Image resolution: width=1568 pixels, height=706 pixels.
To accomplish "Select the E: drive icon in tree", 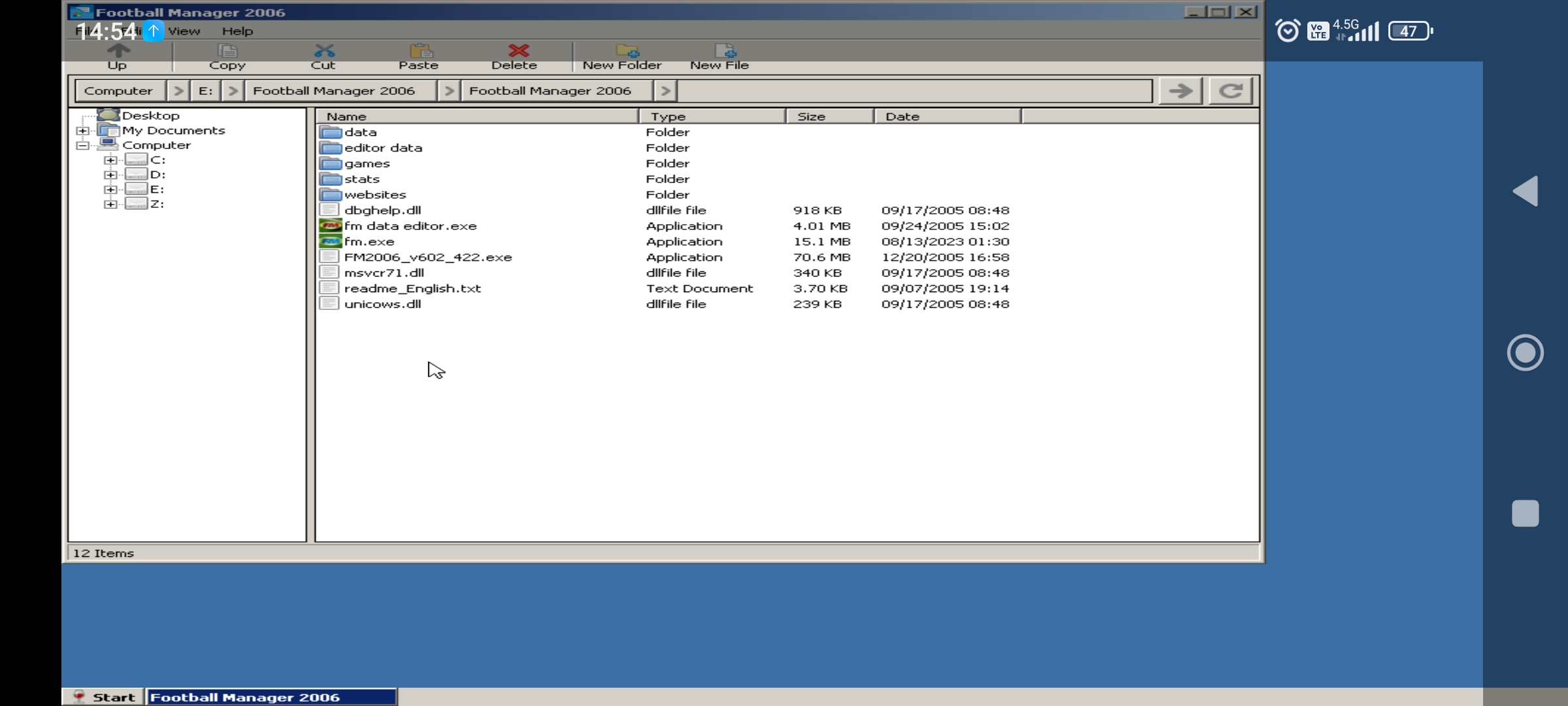I will coord(136,189).
